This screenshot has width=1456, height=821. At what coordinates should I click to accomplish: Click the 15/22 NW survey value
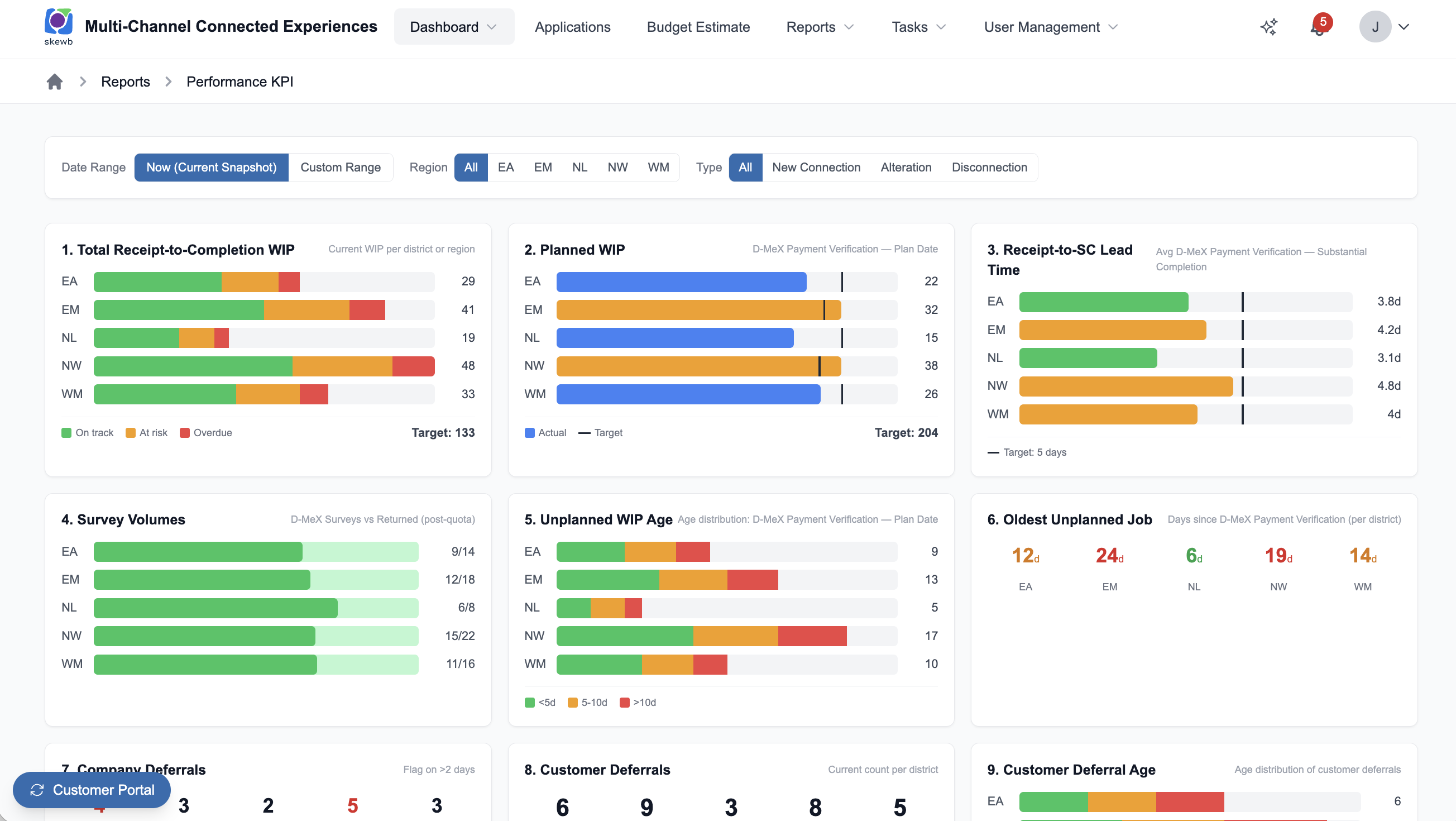[x=459, y=636]
